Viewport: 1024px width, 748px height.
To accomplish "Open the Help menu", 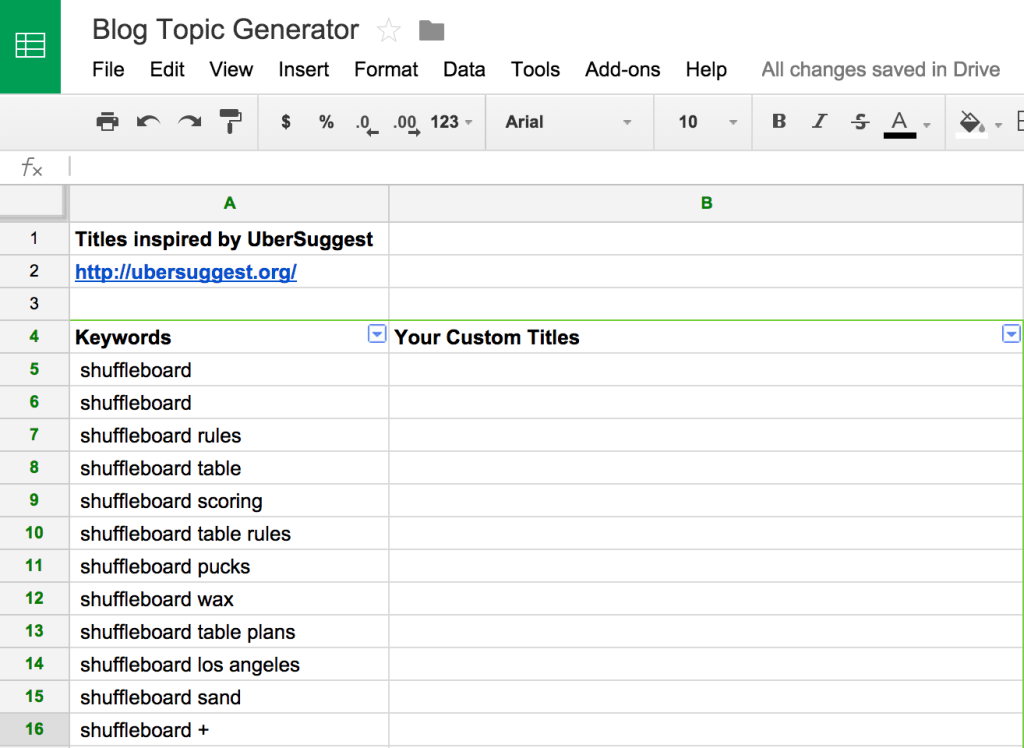I will [706, 69].
